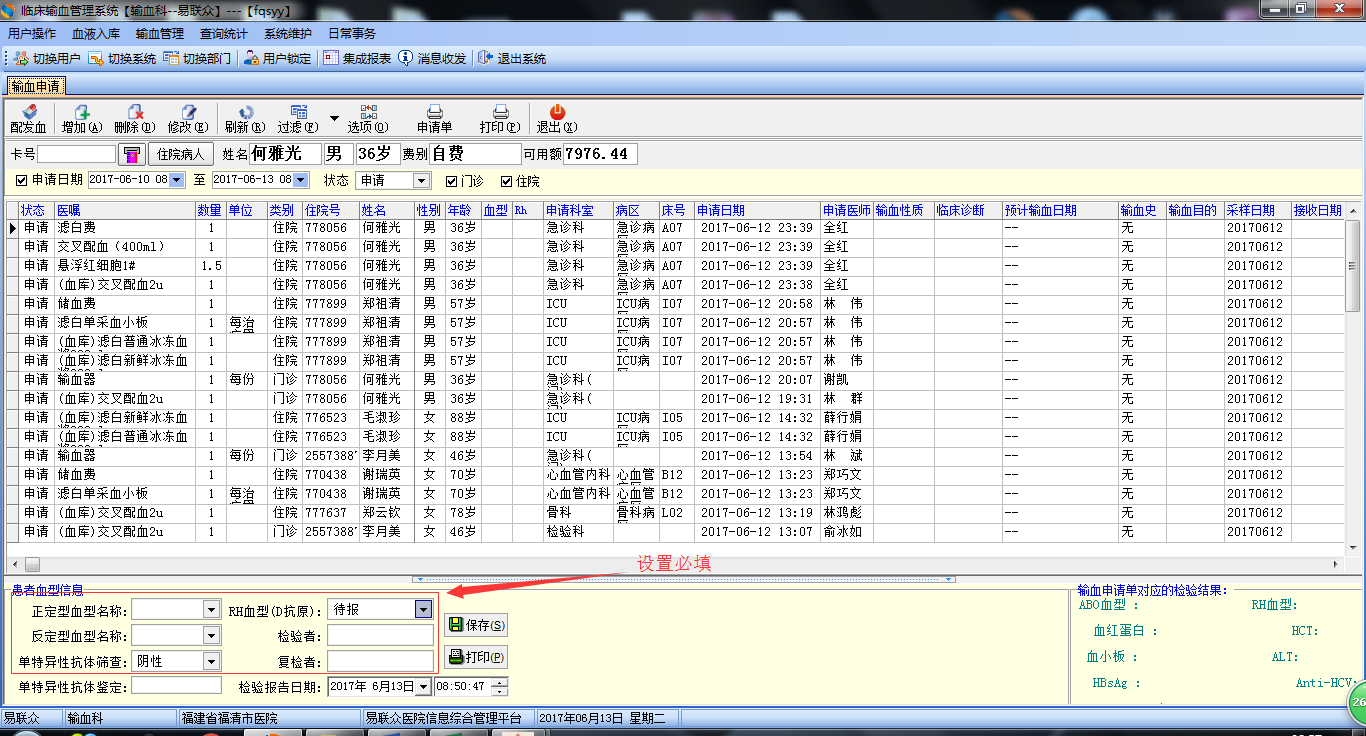The image size is (1366, 736).
Task: Click the 医嘱 column header
Action: point(124,210)
